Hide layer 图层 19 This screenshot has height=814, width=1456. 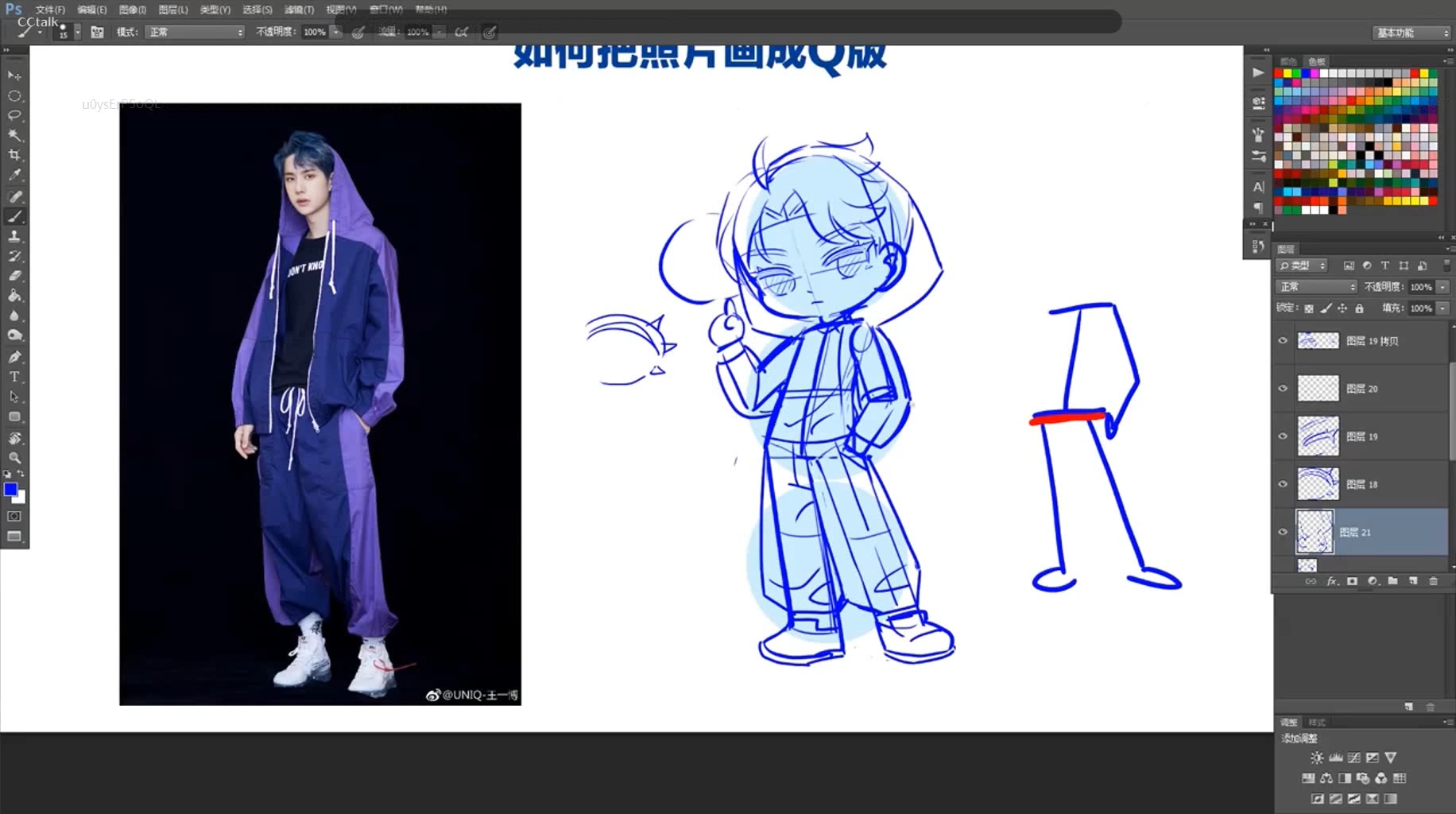(x=1283, y=436)
